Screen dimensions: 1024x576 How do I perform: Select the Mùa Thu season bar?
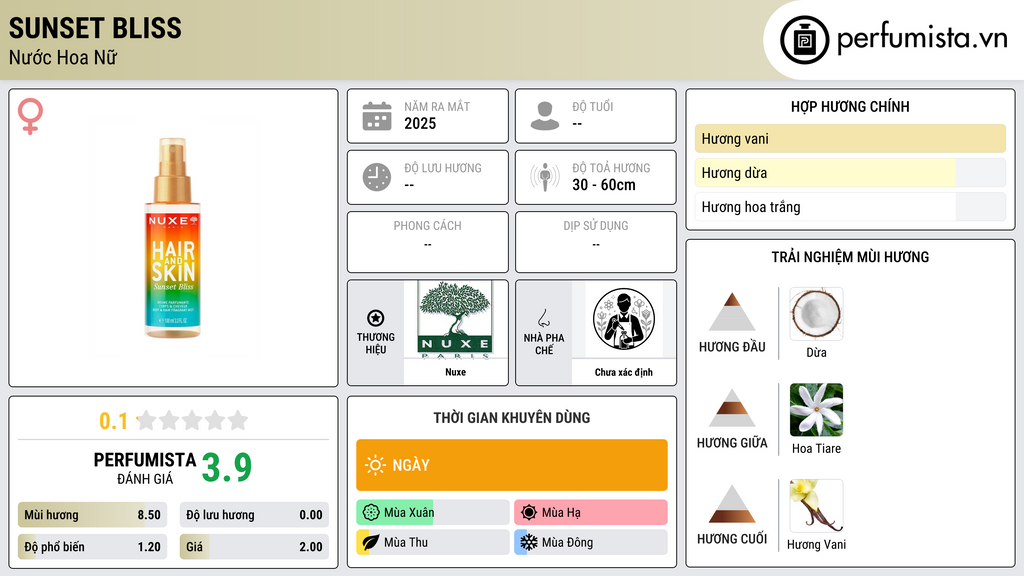point(432,542)
